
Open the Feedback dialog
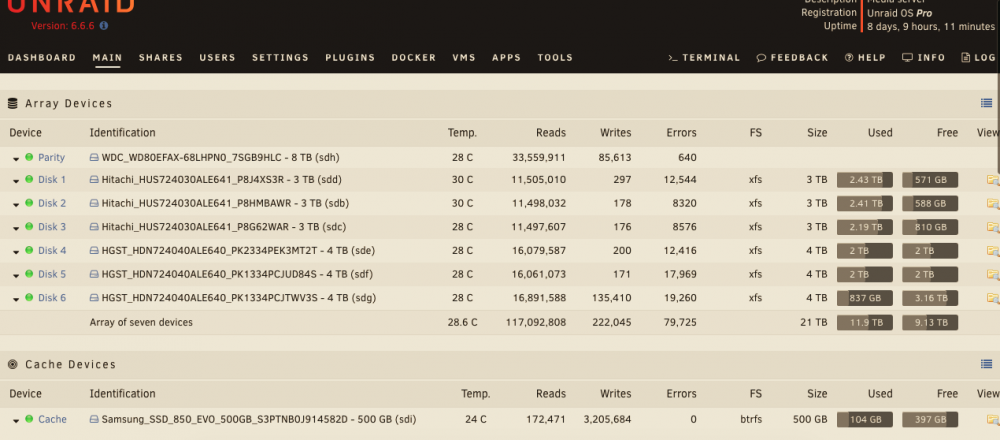792,57
